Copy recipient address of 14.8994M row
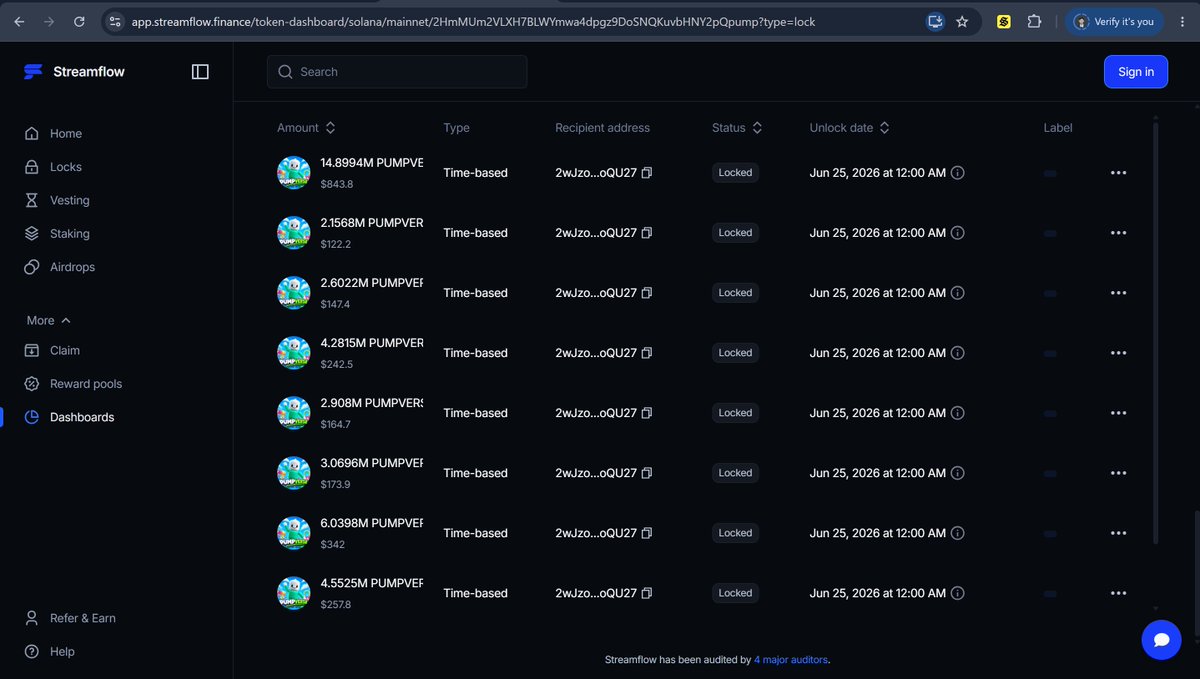Screen dimensions: 1200x679 coord(647,173)
